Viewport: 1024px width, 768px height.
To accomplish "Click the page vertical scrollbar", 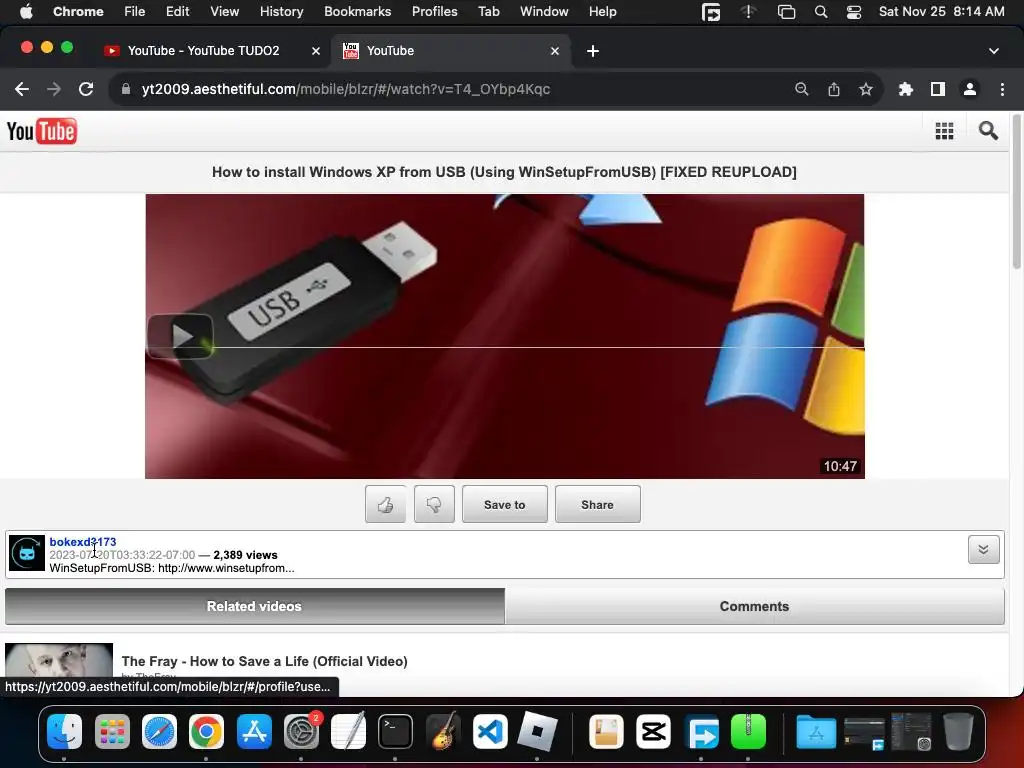I will pyautogui.click(x=1016, y=192).
